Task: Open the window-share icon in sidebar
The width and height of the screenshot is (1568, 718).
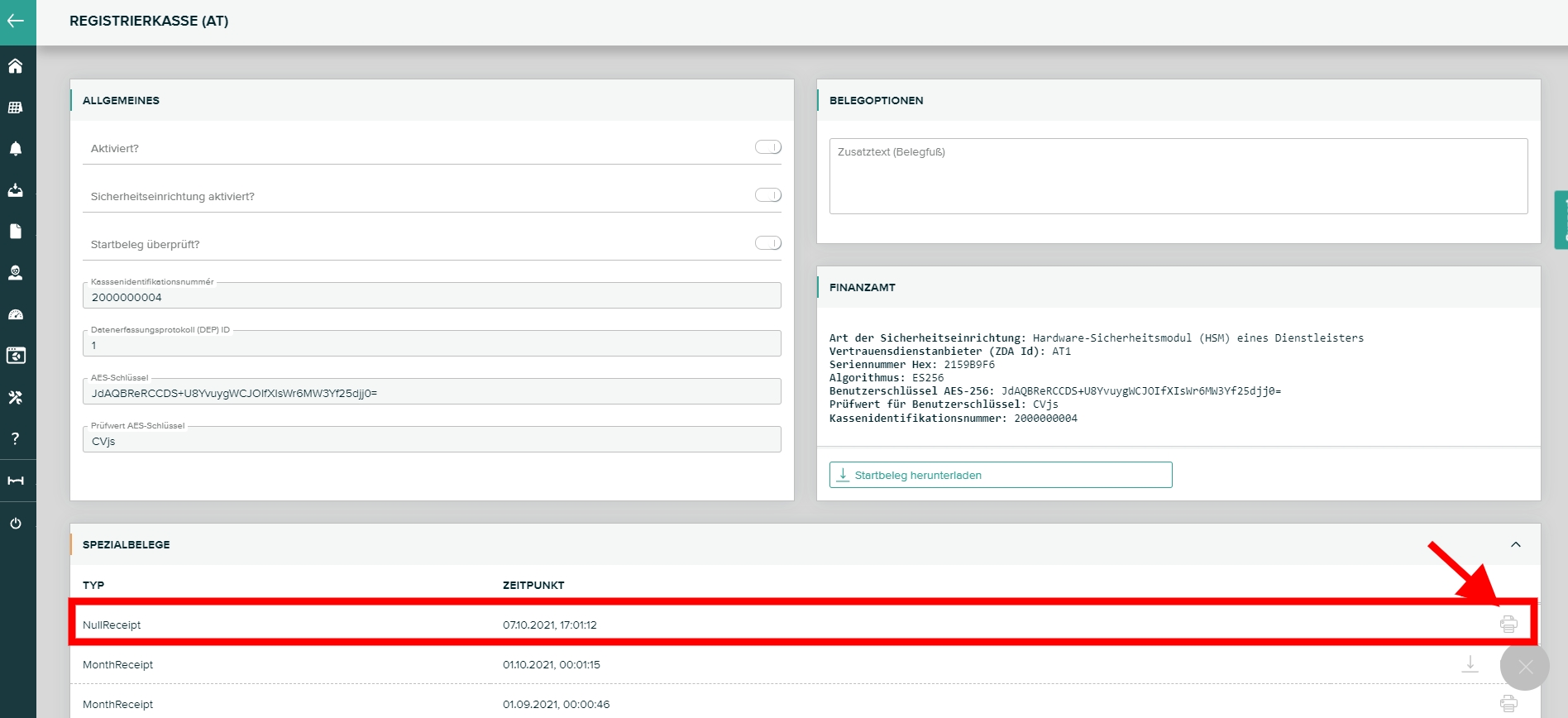Action: pyautogui.click(x=16, y=356)
